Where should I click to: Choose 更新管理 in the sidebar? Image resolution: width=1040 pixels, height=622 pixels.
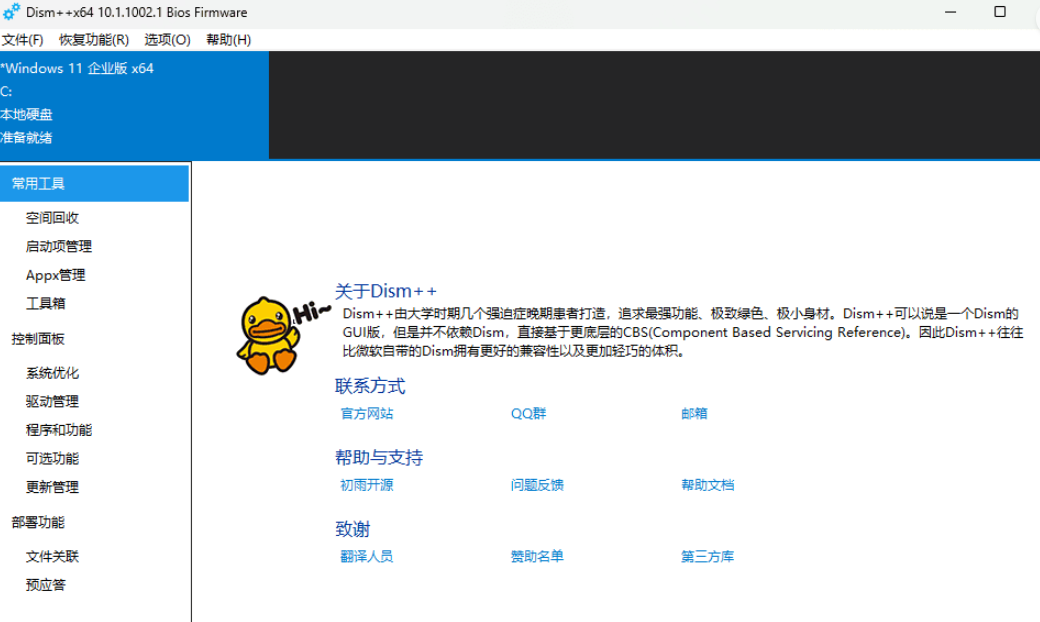coord(53,487)
